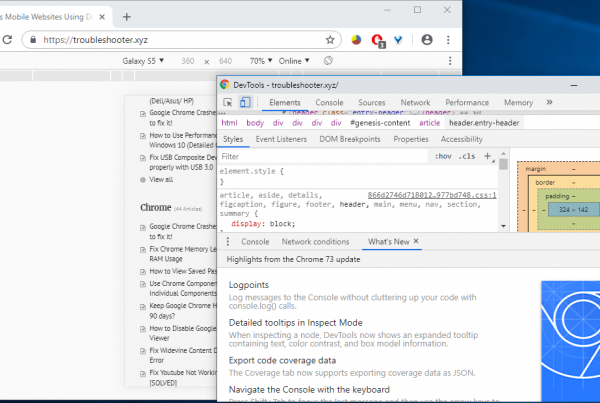Switch to the Console tab in DevTools
Screen dimensions: 600x403
[x=329, y=103]
